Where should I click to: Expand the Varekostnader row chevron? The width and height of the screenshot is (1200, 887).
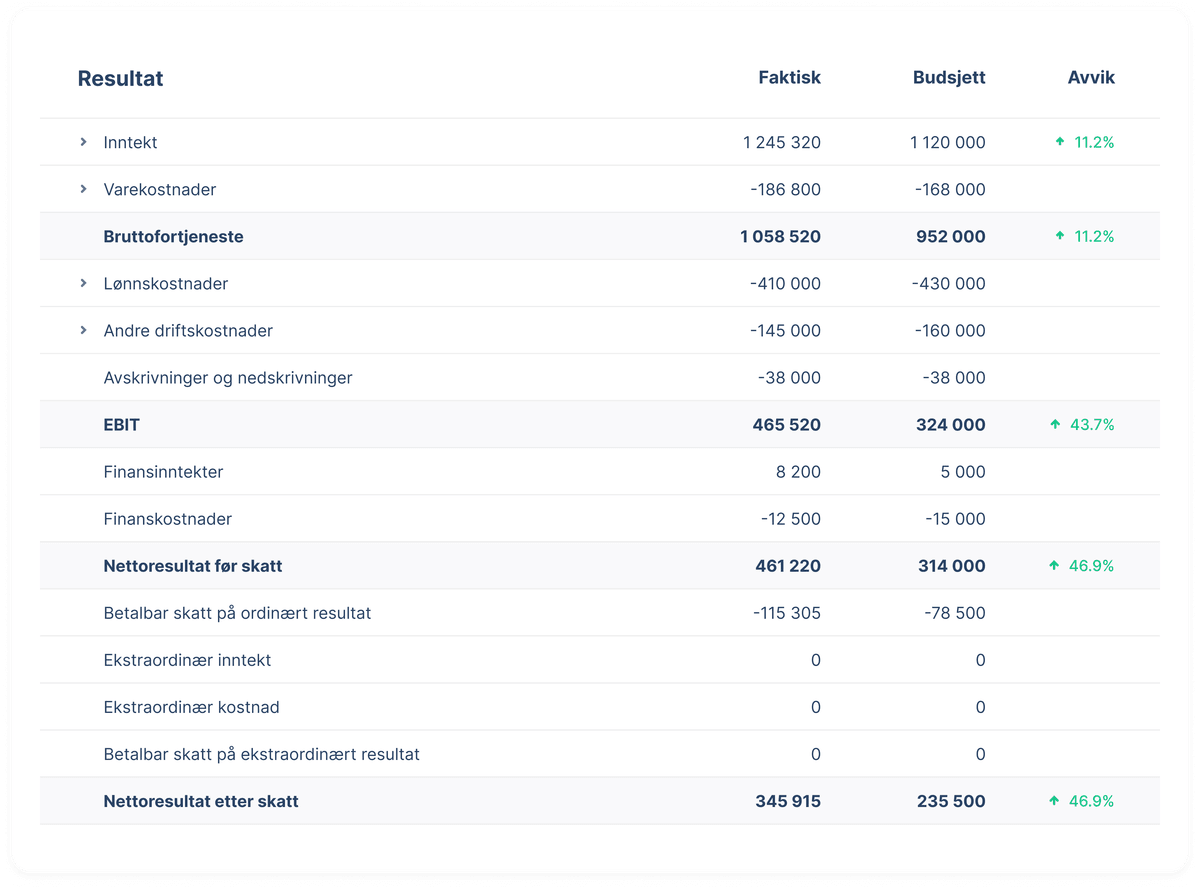point(84,189)
